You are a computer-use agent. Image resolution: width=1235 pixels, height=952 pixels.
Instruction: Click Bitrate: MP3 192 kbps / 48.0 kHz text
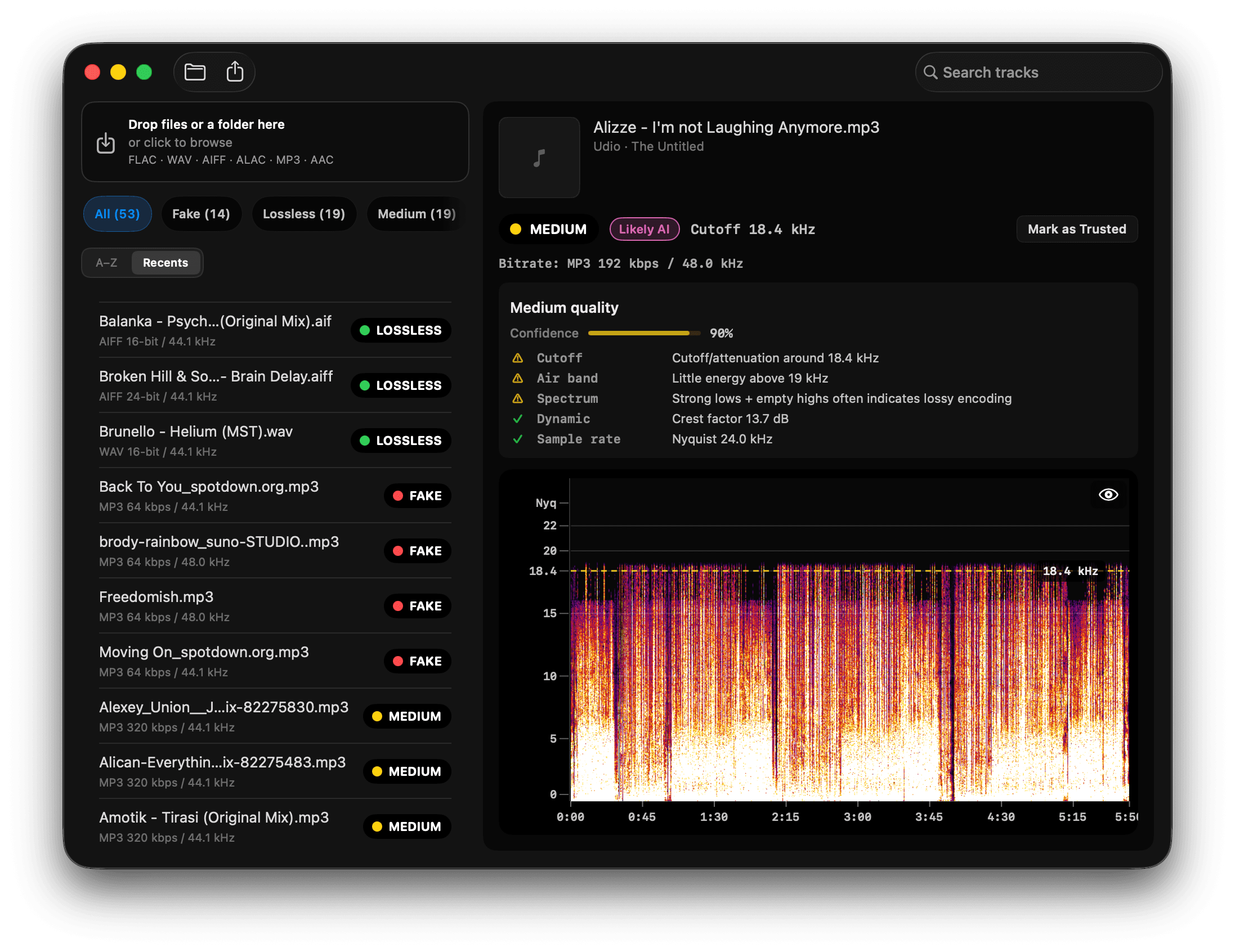click(621, 263)
